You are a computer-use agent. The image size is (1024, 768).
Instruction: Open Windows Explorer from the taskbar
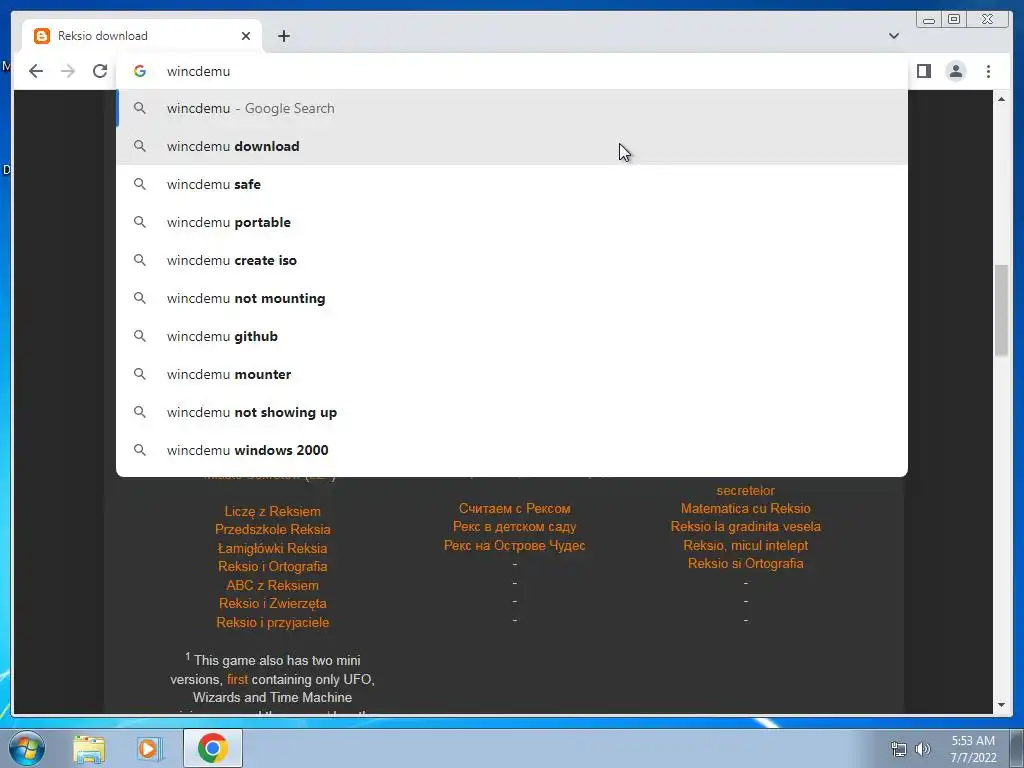[x=89, y=748]
